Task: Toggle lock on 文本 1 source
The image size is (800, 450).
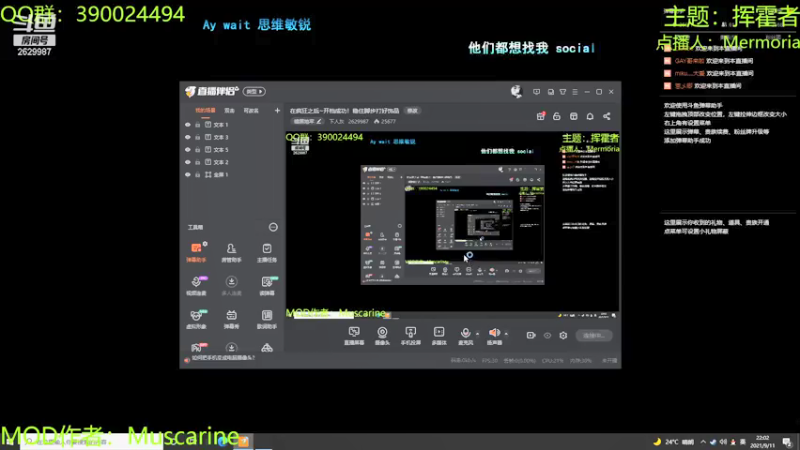Action: [197, 124]
